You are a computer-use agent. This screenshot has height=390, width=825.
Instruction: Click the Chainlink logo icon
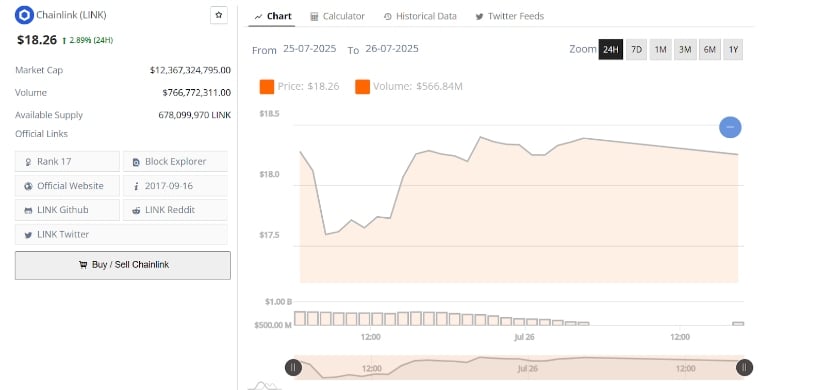24,15
